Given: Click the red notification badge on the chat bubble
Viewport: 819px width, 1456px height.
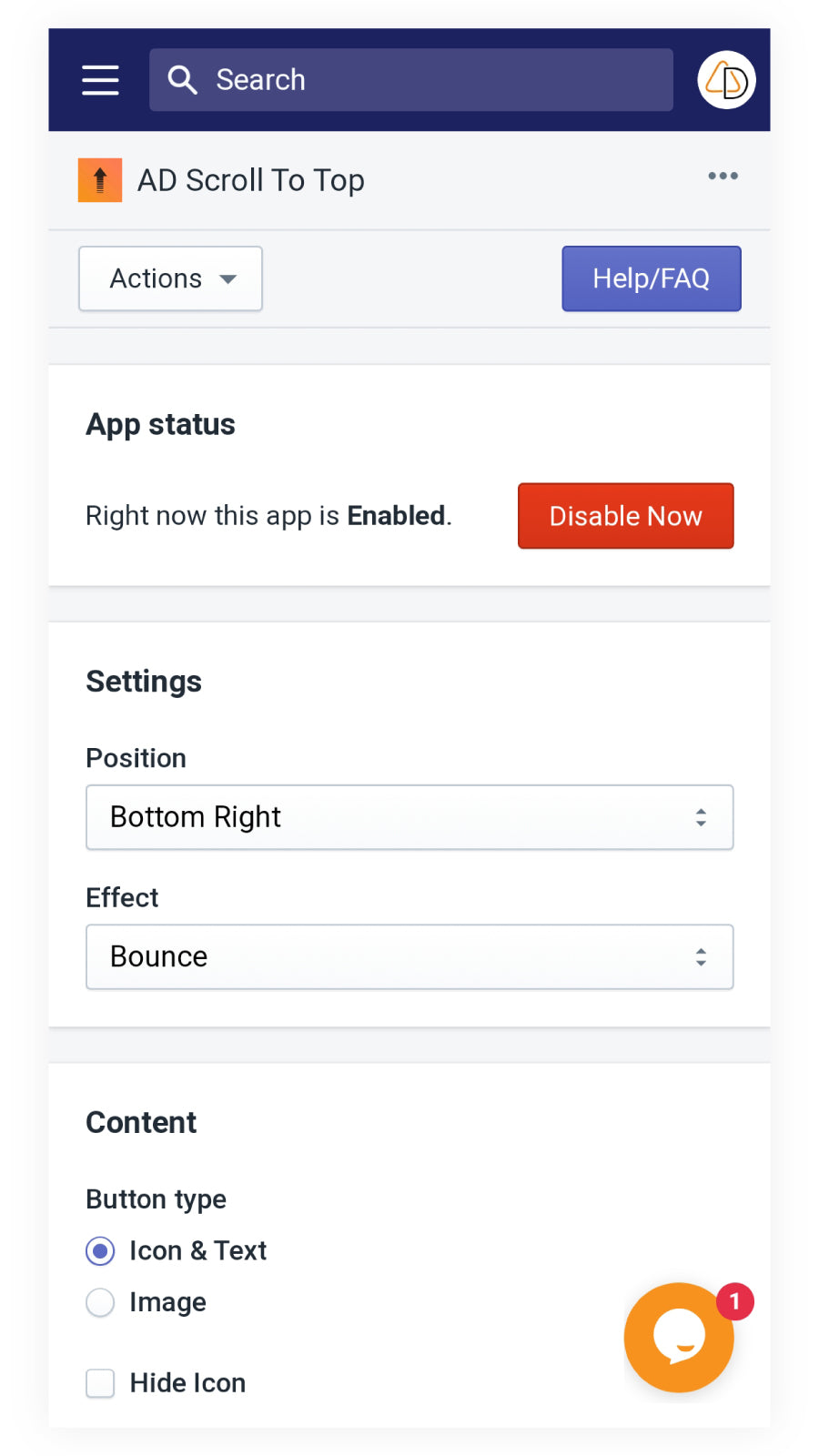Looking at the screenshot, I should click(x=733, y=1301).
